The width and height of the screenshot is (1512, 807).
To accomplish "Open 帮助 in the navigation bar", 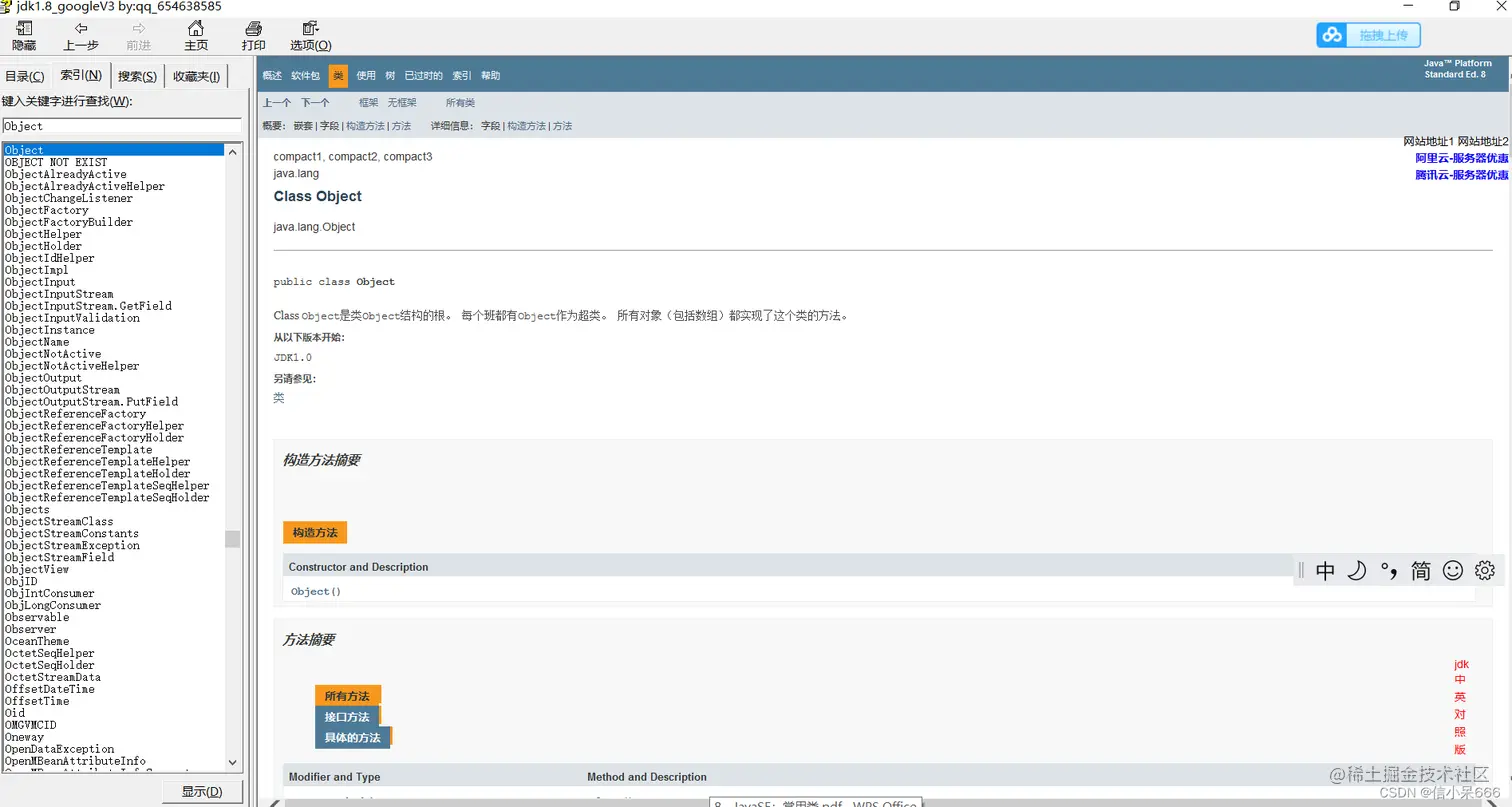I will point(490,76).
